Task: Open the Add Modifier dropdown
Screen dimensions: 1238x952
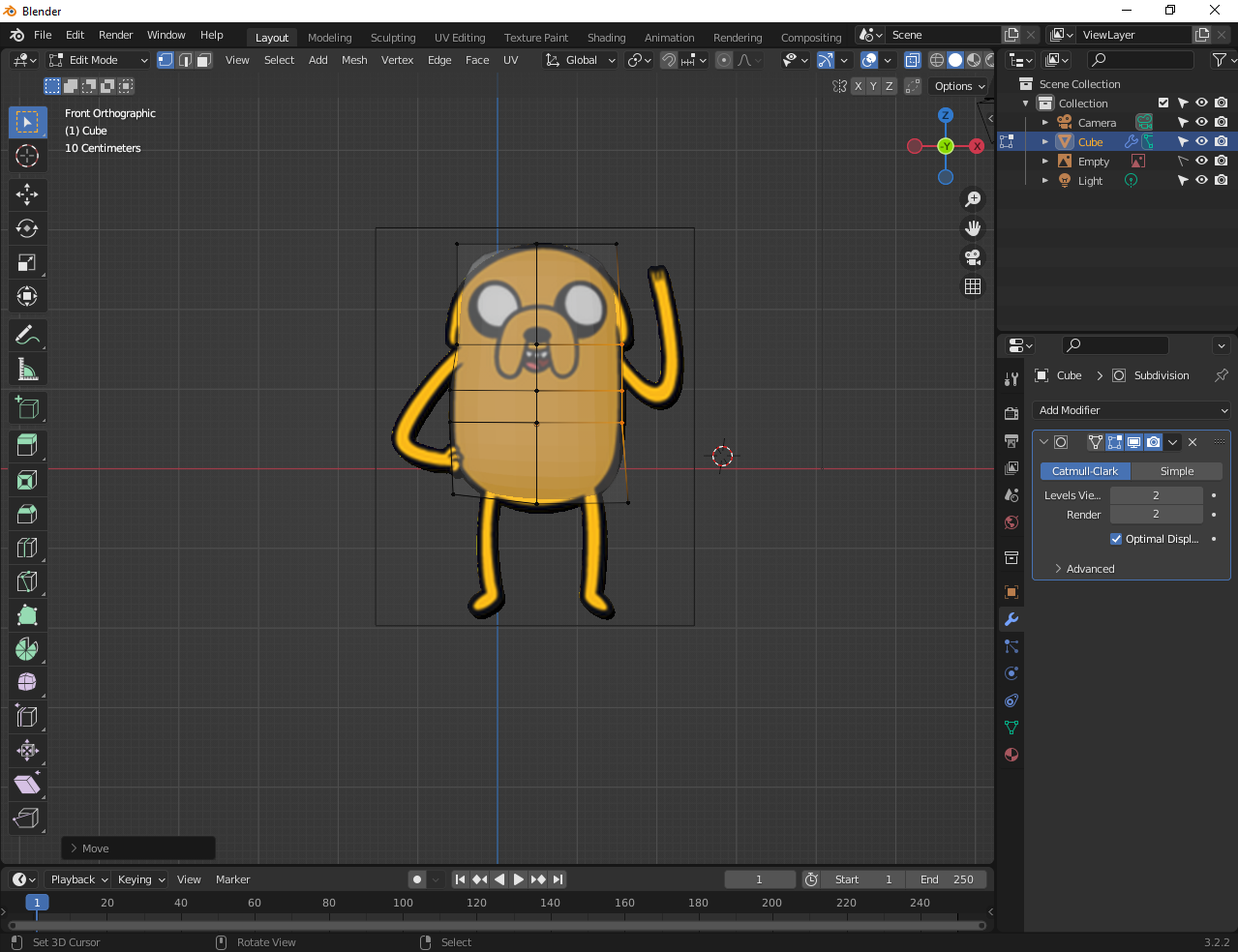Action: click(1131, 410)
